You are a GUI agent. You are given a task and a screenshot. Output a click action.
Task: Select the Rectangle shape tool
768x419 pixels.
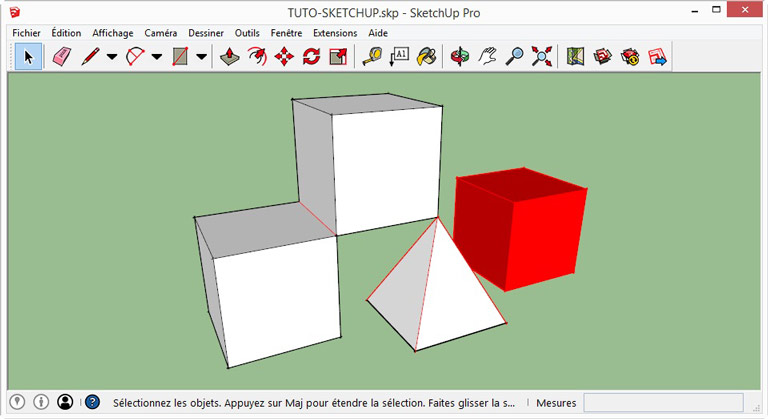coord(180,57)
